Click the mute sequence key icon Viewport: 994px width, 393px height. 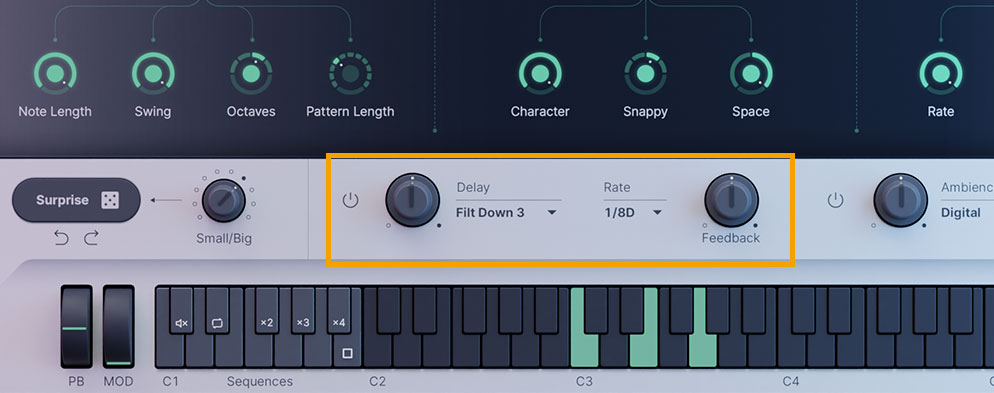[x=181, y=323]
